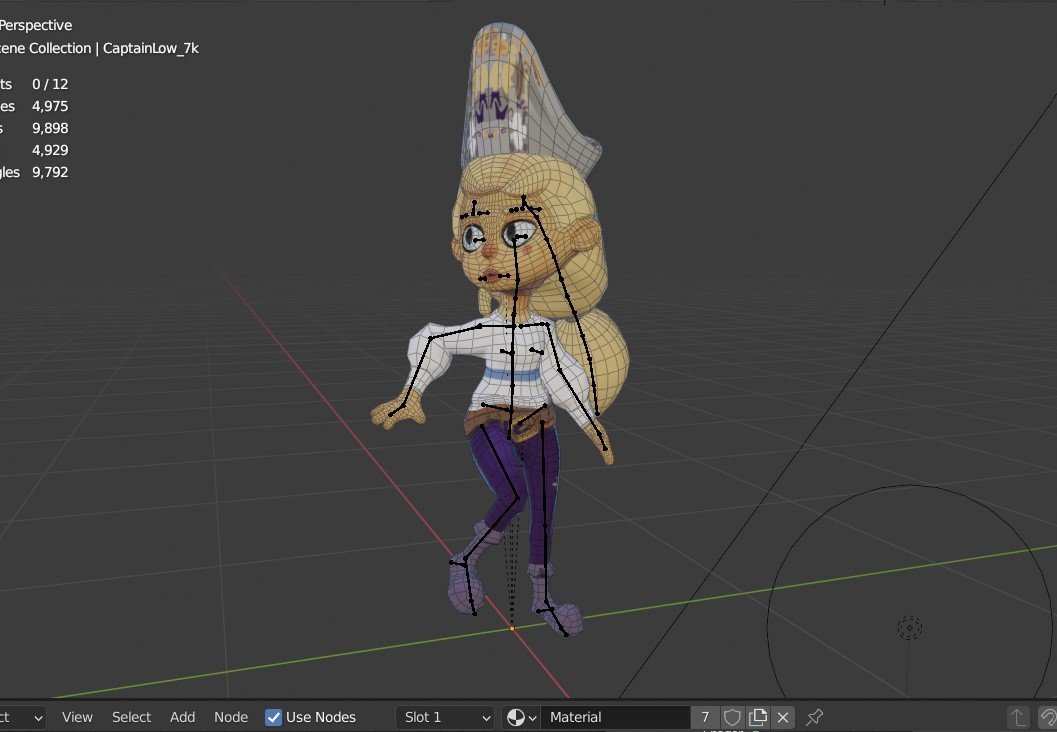Click the new material duplicate icon
Image resolution: width=1057 pixels, height=732 pixels.
tap(758, 717)
